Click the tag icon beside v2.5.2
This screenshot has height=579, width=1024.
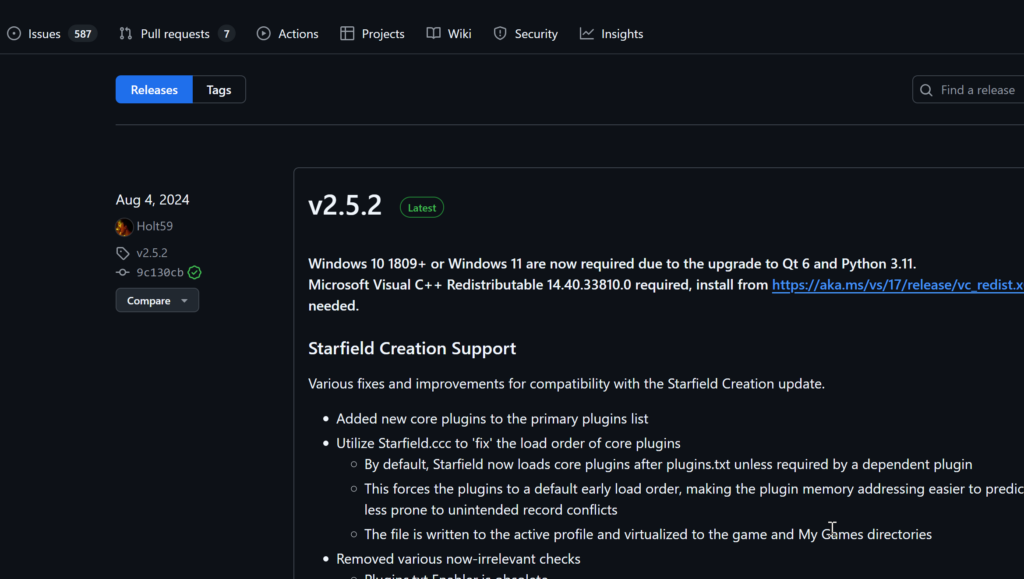point(123,253)
